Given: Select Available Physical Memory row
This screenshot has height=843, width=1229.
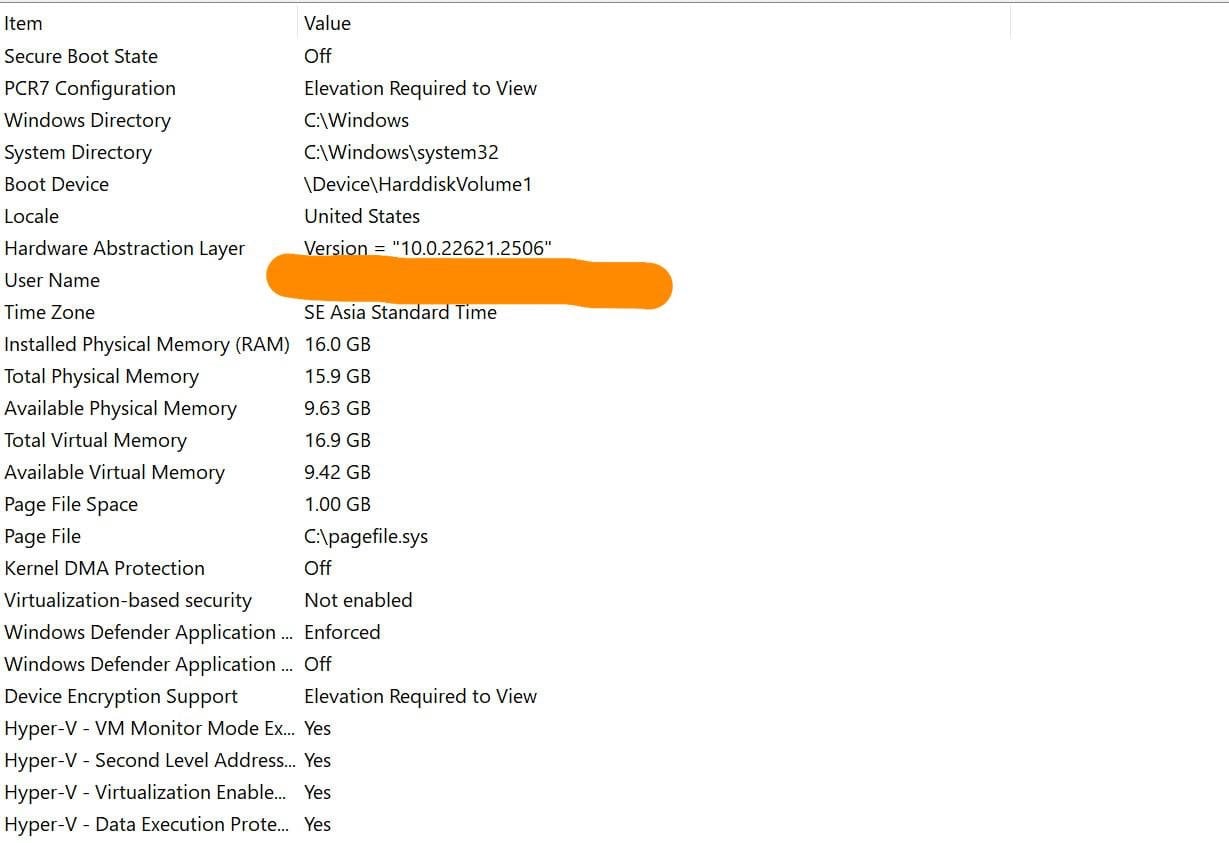Looking at the screenshot, I should [x=121, y=408].
